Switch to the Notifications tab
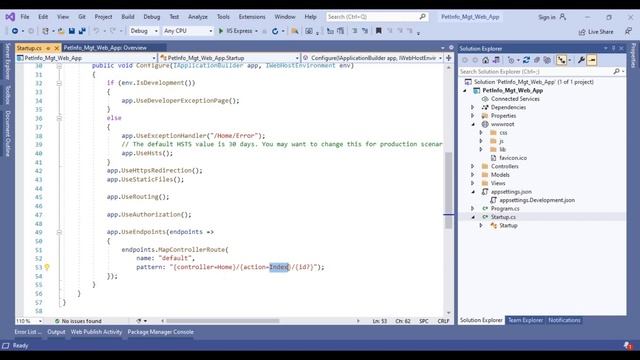Image resolution: width=640 pixels, height=360 pixels. pos(564,320)
